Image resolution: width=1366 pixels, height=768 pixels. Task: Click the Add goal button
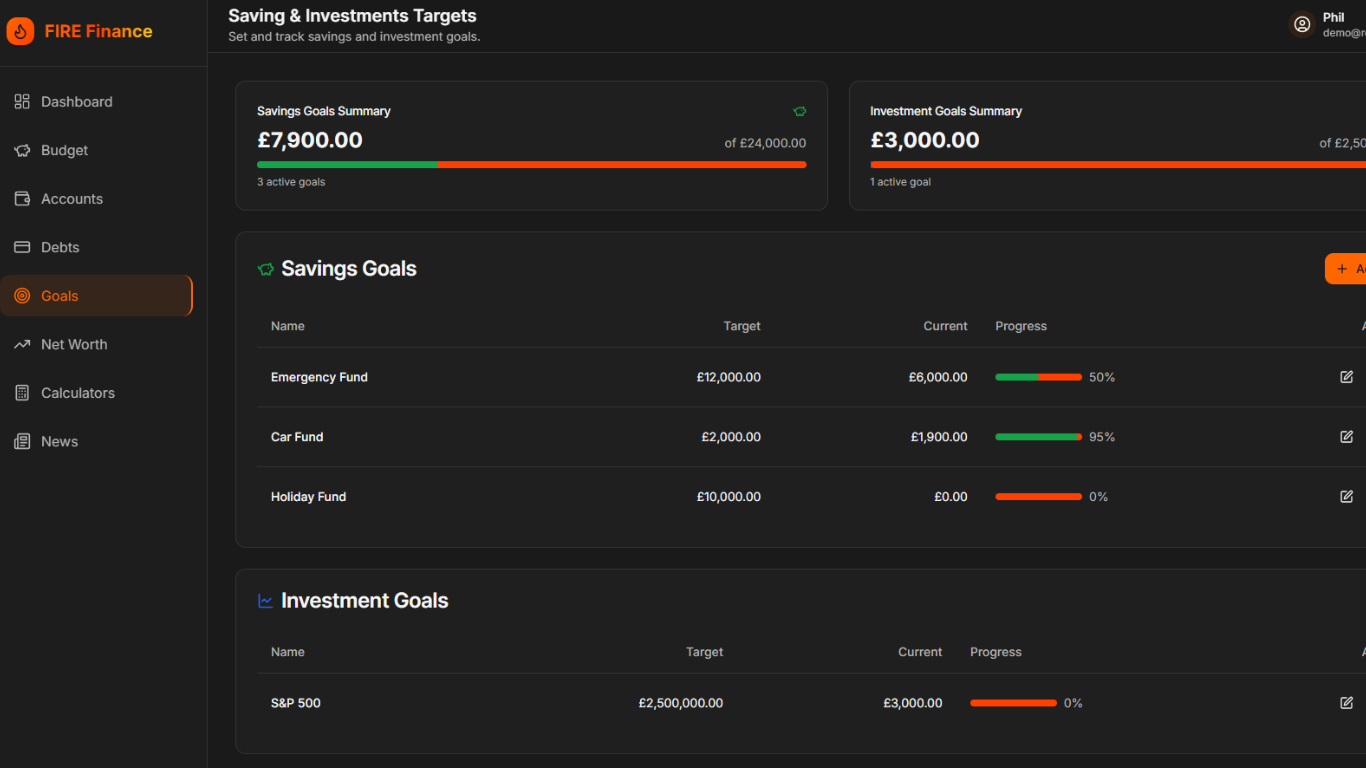[1345, 268]
